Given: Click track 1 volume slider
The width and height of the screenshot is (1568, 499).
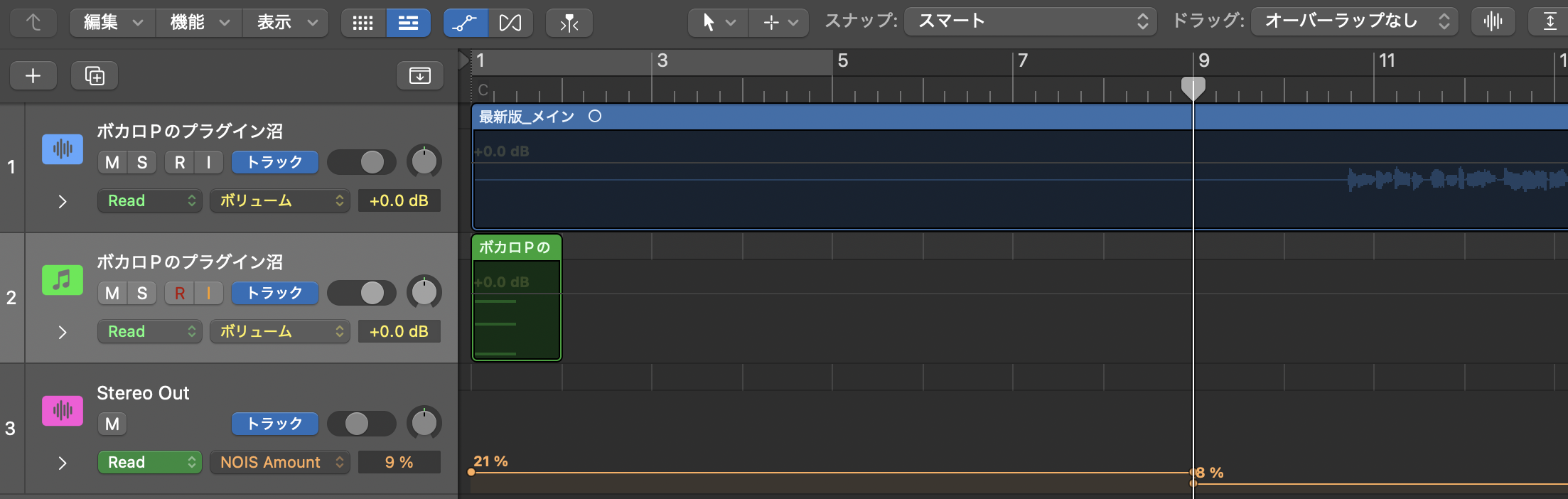Looking at the screenshot, I should (362, 162).
